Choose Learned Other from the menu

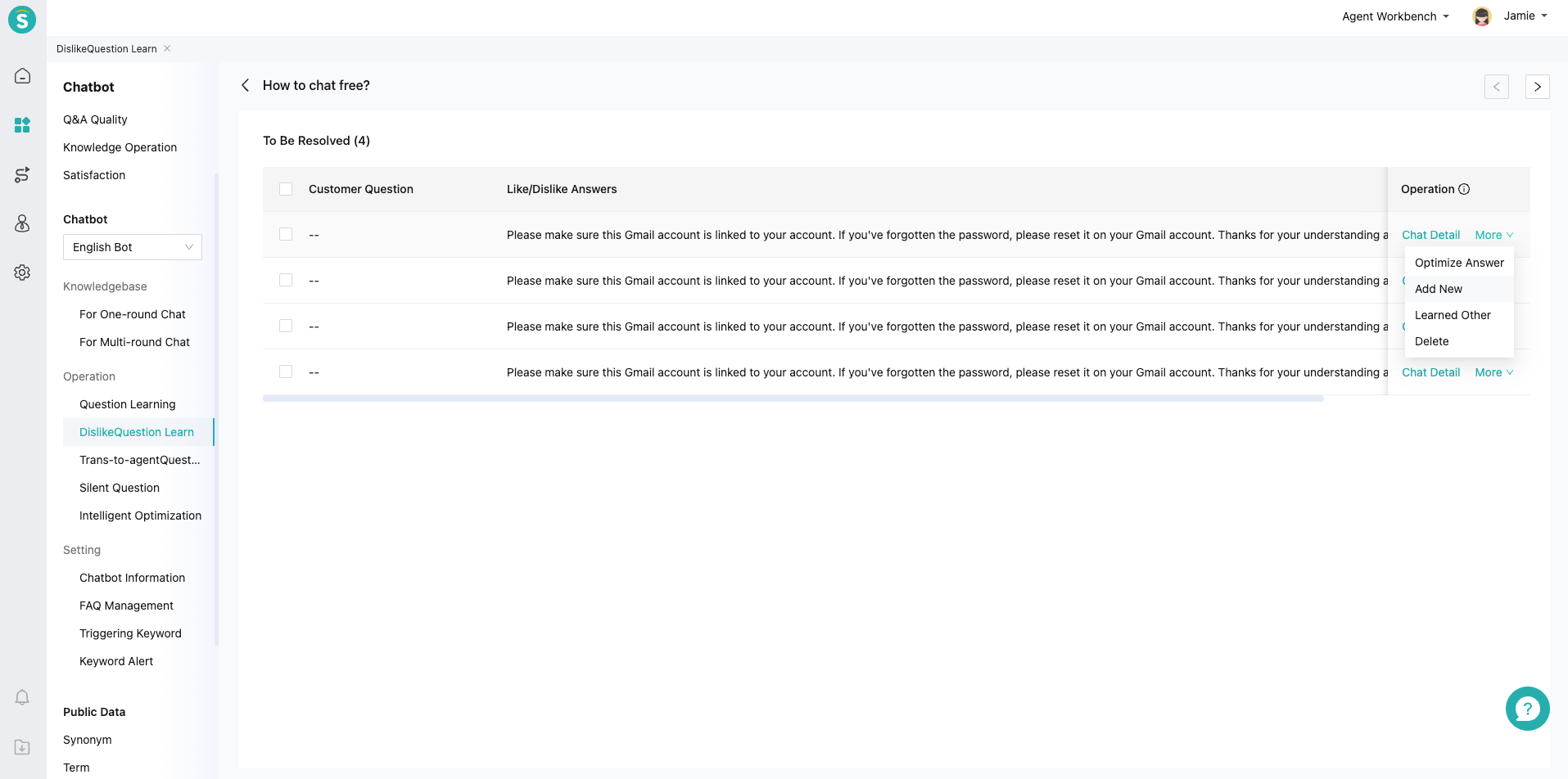pos(1459,315)
